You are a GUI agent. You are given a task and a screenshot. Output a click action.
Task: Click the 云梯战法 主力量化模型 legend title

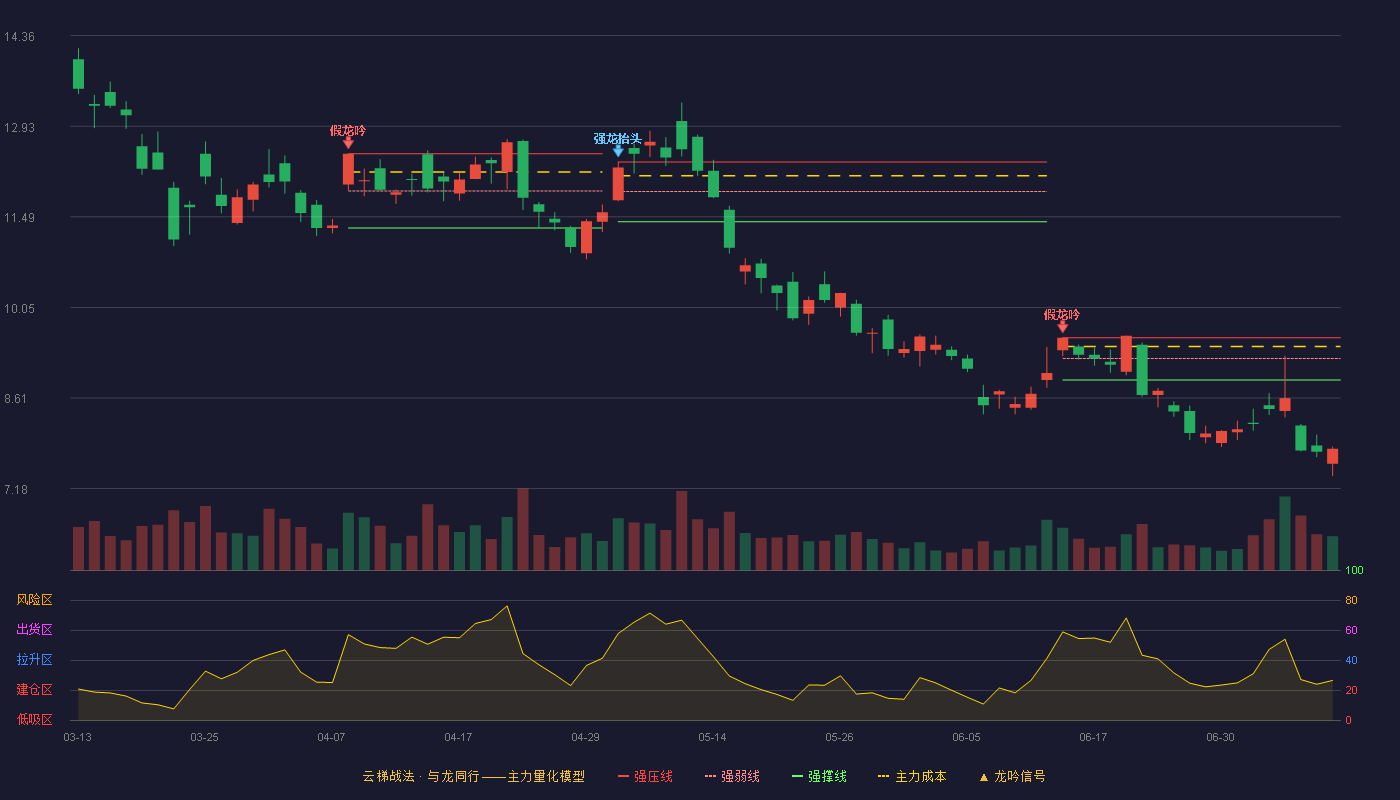[473, 776]
